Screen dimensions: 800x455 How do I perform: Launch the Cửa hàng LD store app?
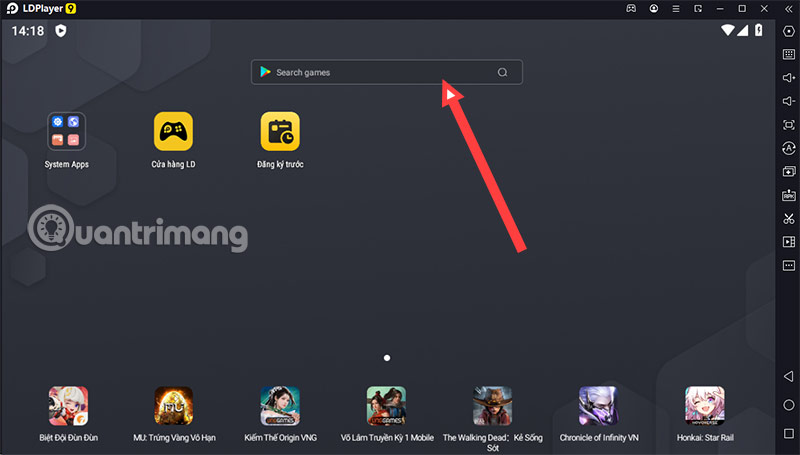pos(173,132)
